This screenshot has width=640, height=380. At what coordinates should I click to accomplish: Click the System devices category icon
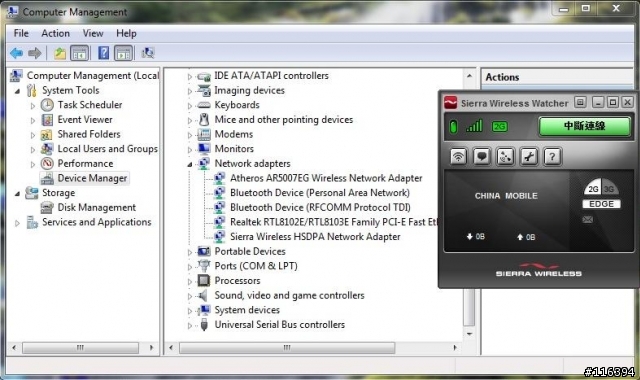click(x=204, y=310)
